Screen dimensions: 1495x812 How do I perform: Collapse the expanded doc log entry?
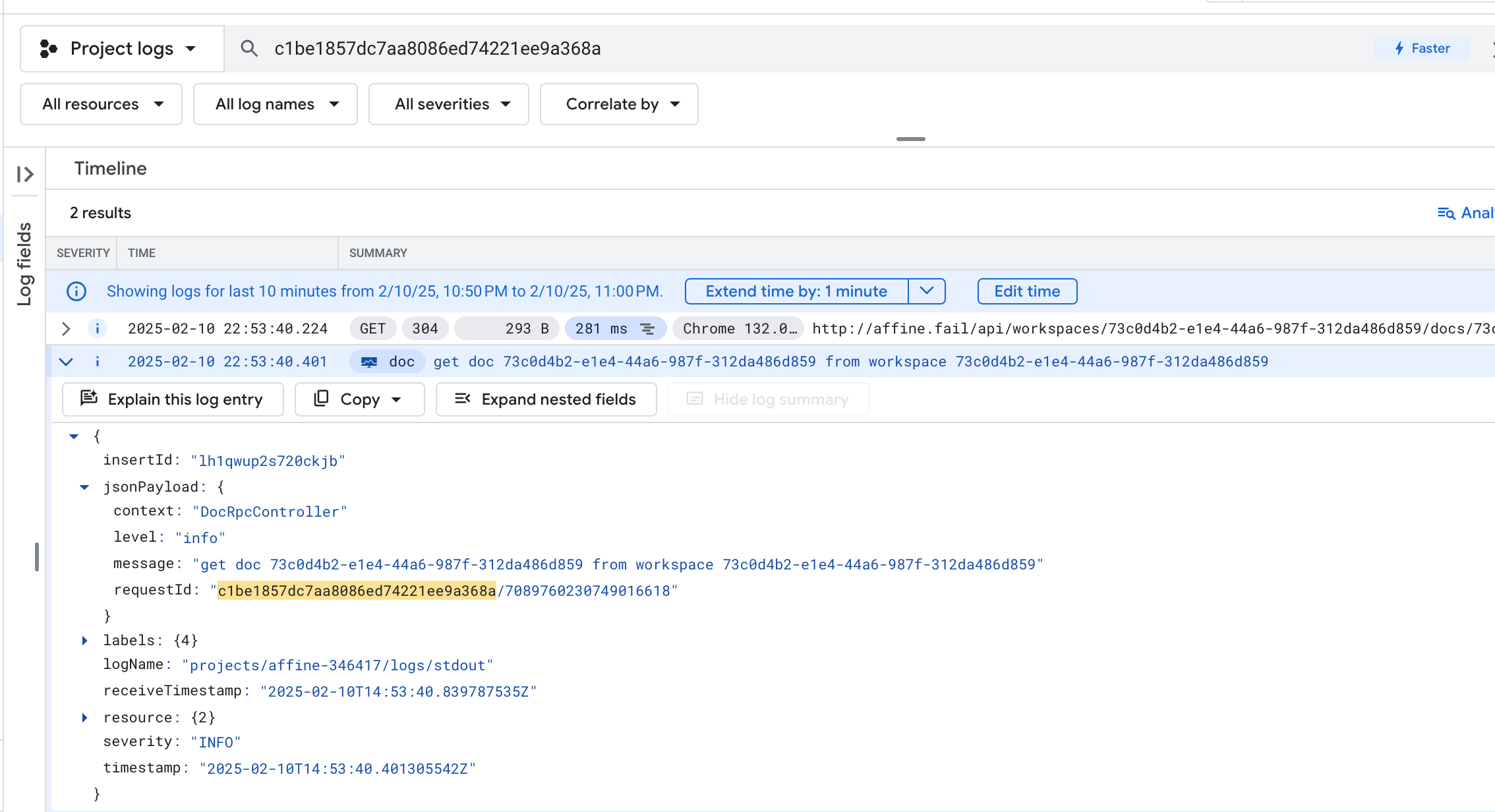pyautogui.click(x=66, y=362)
